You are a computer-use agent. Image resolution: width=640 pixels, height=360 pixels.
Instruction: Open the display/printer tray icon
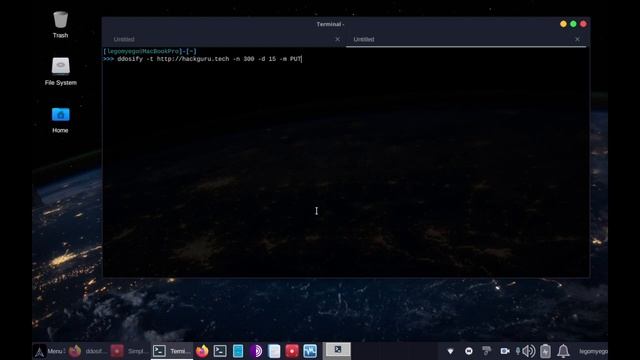click(487, 351)
